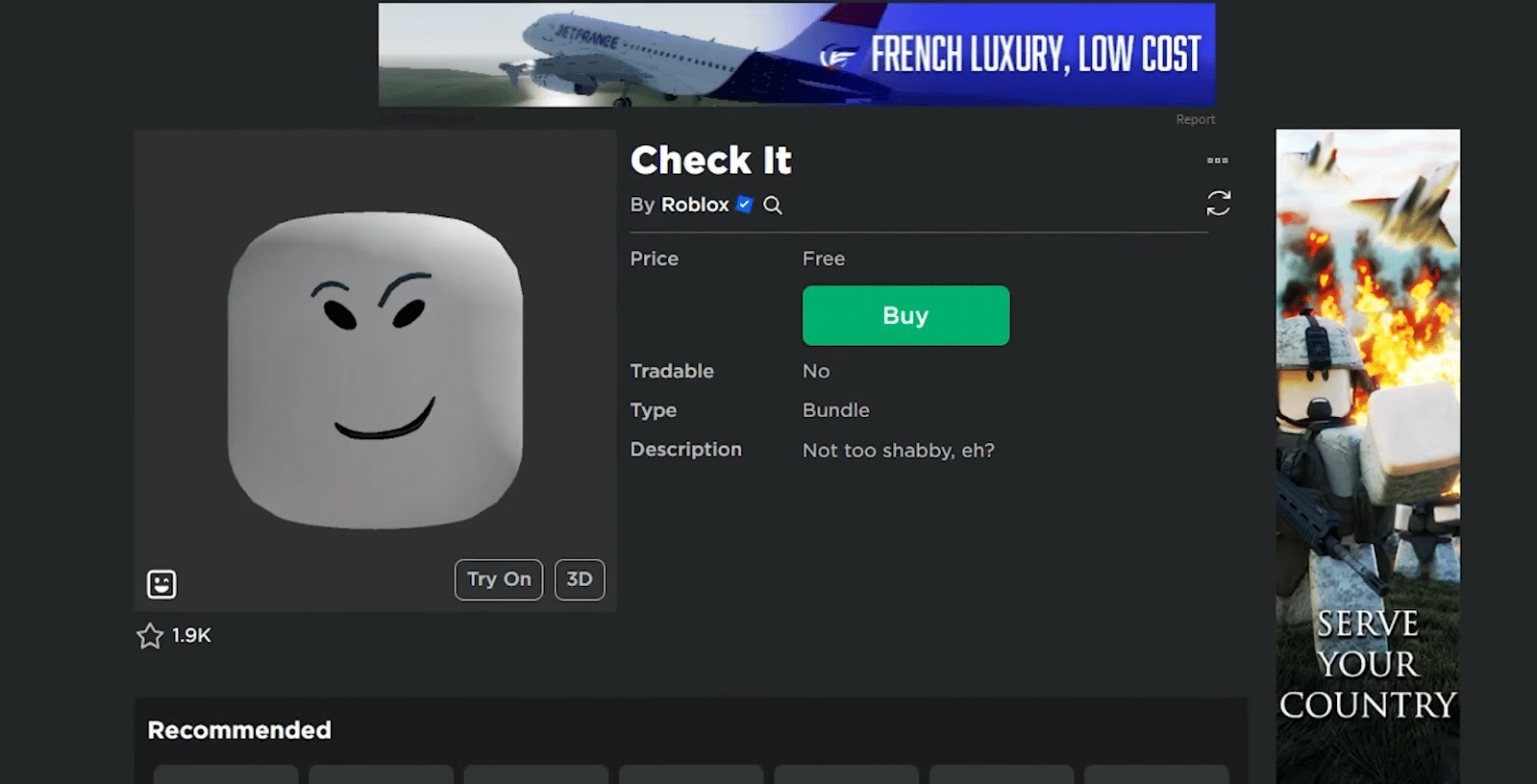Click the smiley face emote icon
The width and height of the screenshot is (1537, 784).
pos(161,583)
